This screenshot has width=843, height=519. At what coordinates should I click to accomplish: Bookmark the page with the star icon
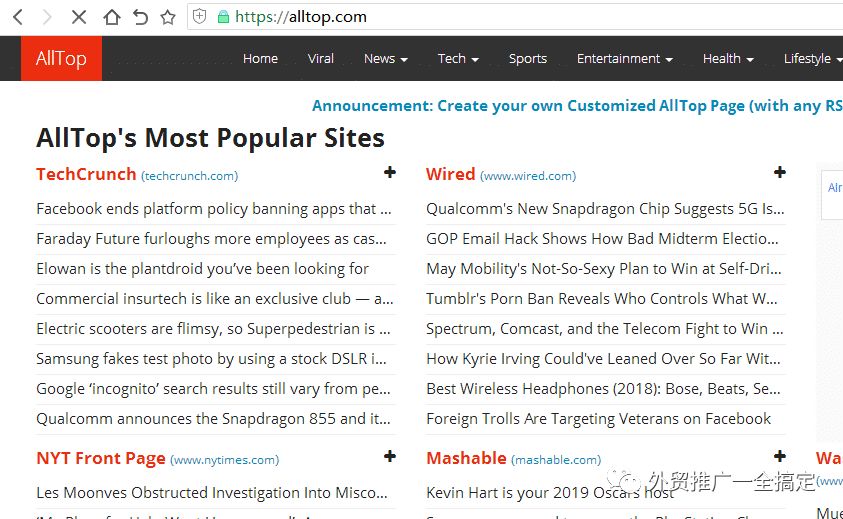click(168, 17)
